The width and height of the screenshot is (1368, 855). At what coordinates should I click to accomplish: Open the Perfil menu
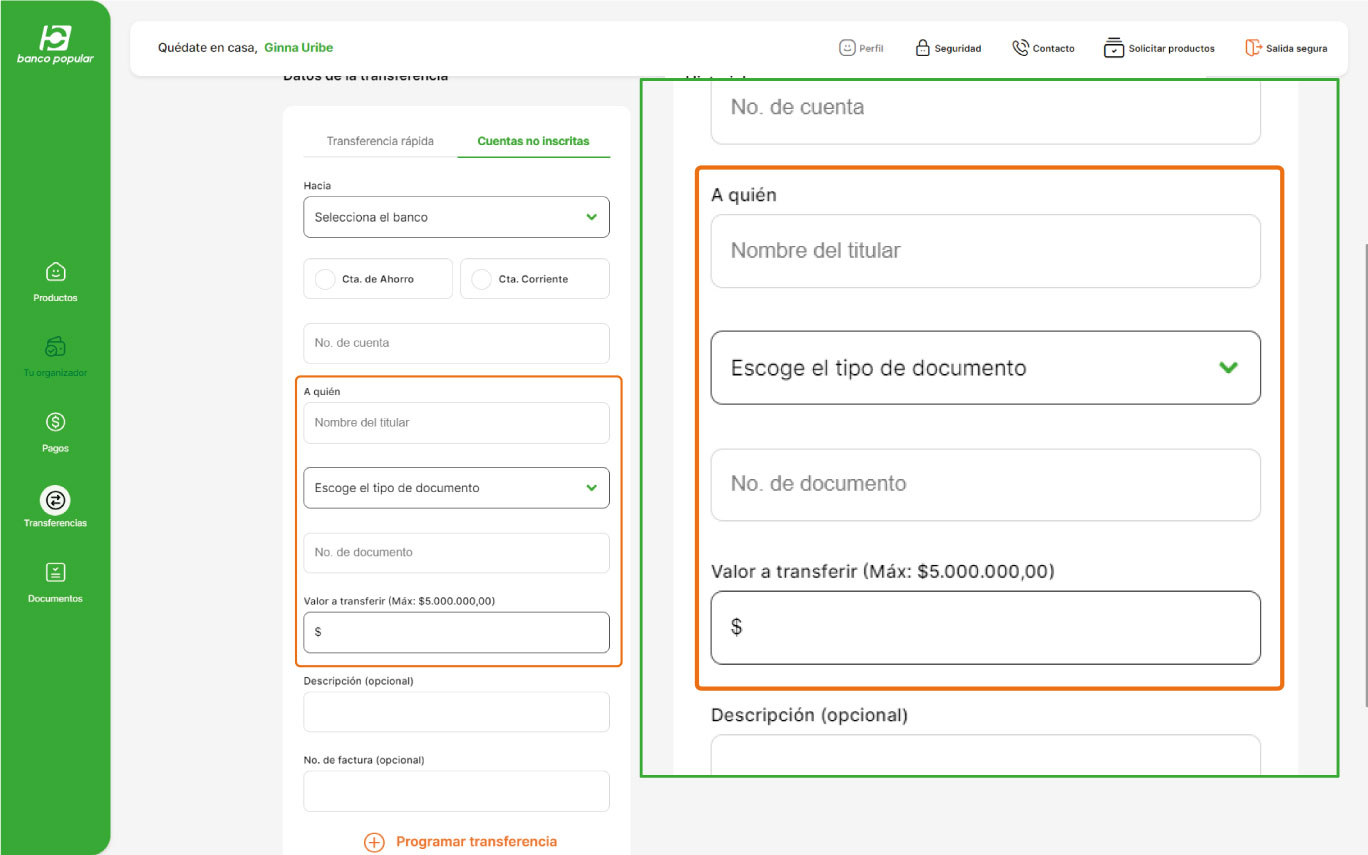[862, 47]
